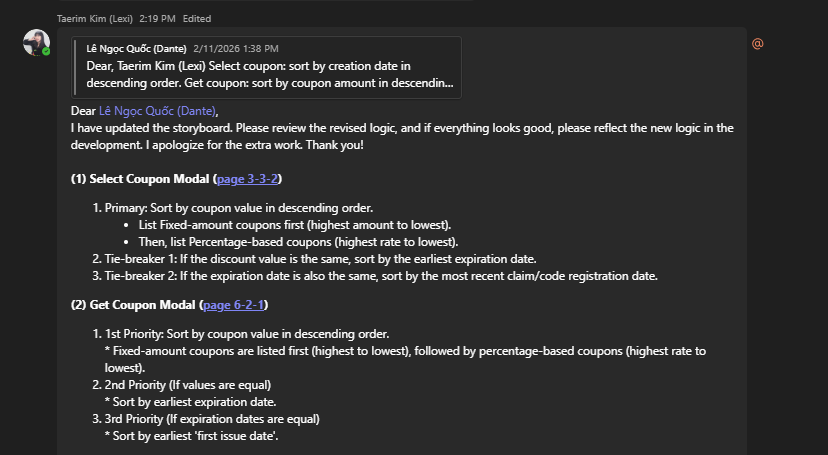
Task: Click the "(2) Get Coupon Modal" heading text
Action: (134, 305)
